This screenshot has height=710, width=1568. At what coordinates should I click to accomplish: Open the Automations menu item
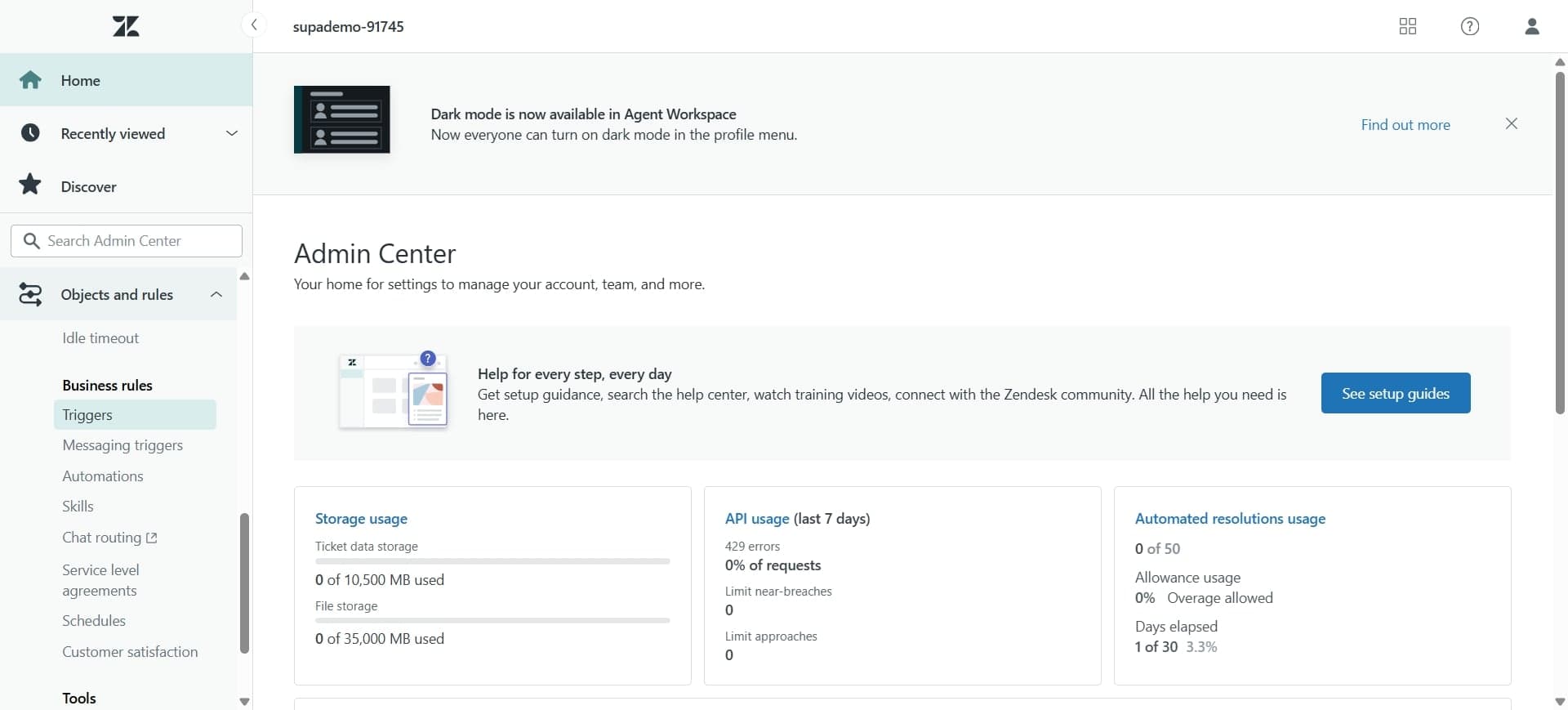tap(103, 476)
